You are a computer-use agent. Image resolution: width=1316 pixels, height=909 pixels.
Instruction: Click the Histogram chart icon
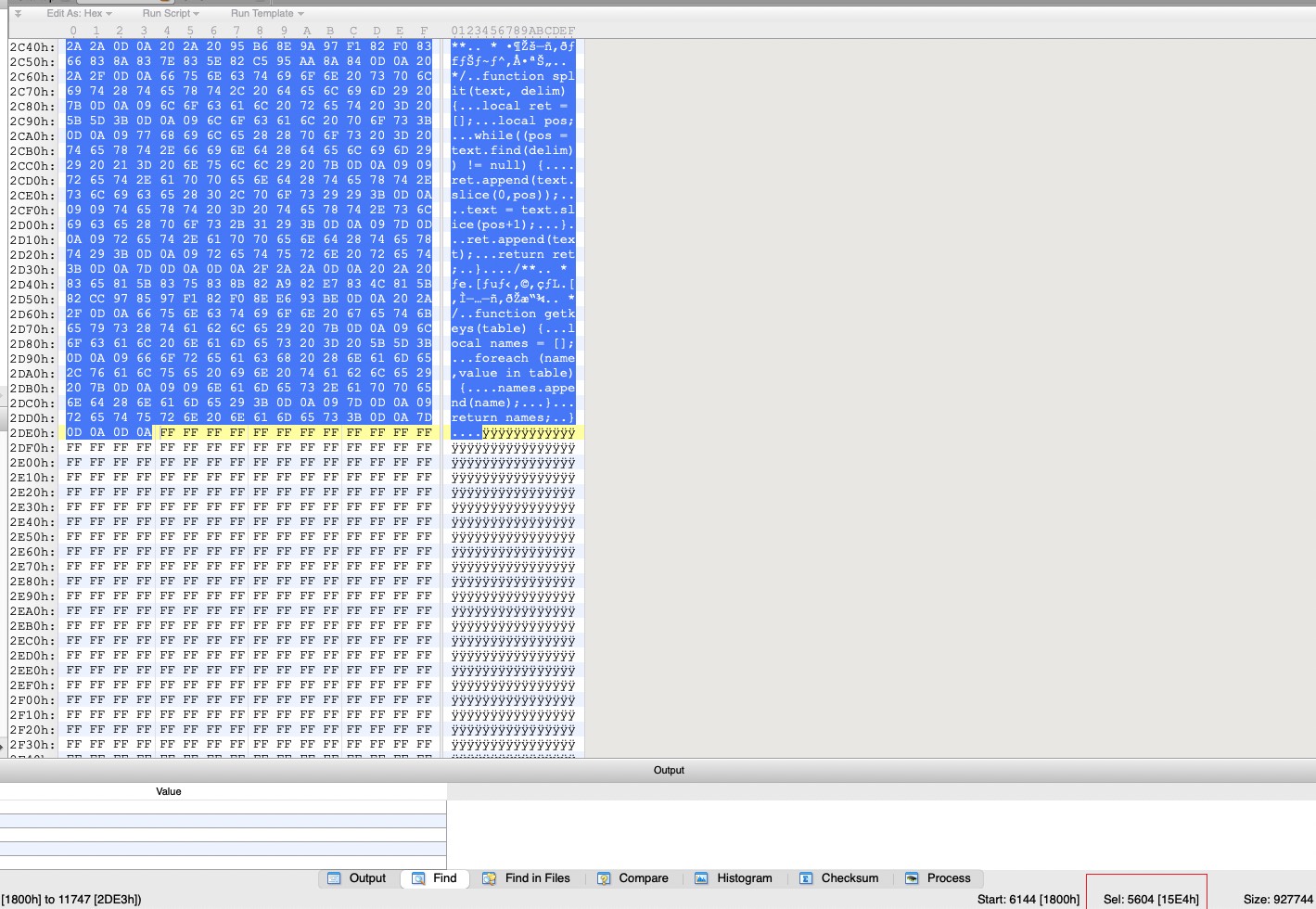(701, 878)
